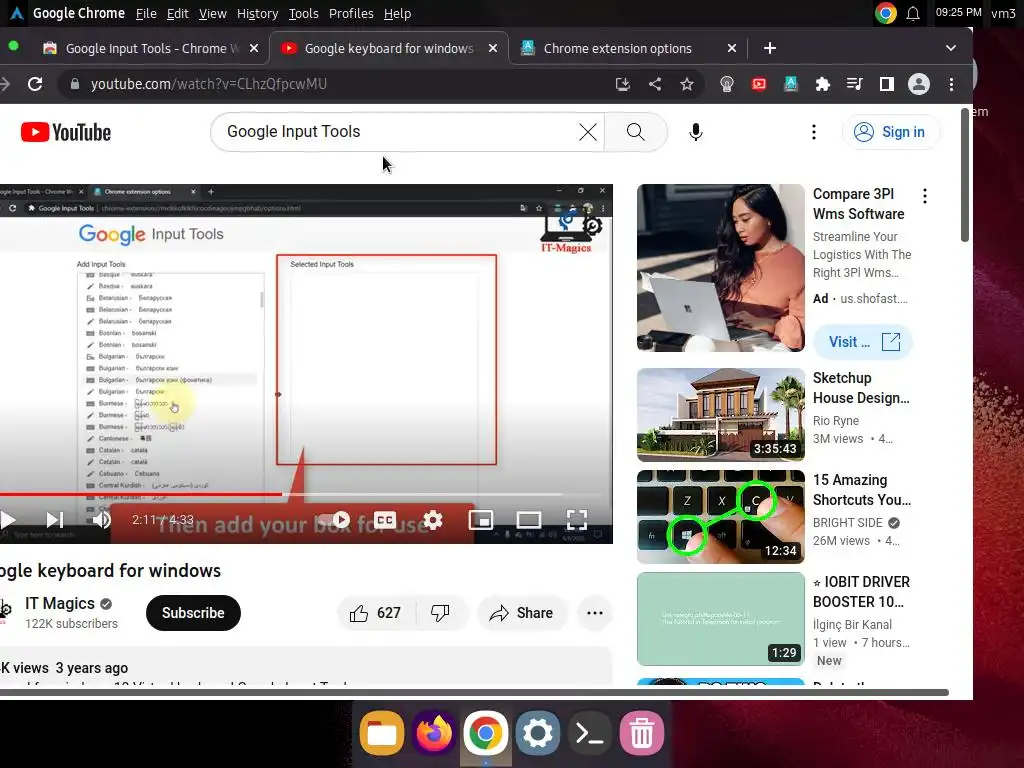Skip to the next video
1024x768 pixels.
[x=55, y=520]
